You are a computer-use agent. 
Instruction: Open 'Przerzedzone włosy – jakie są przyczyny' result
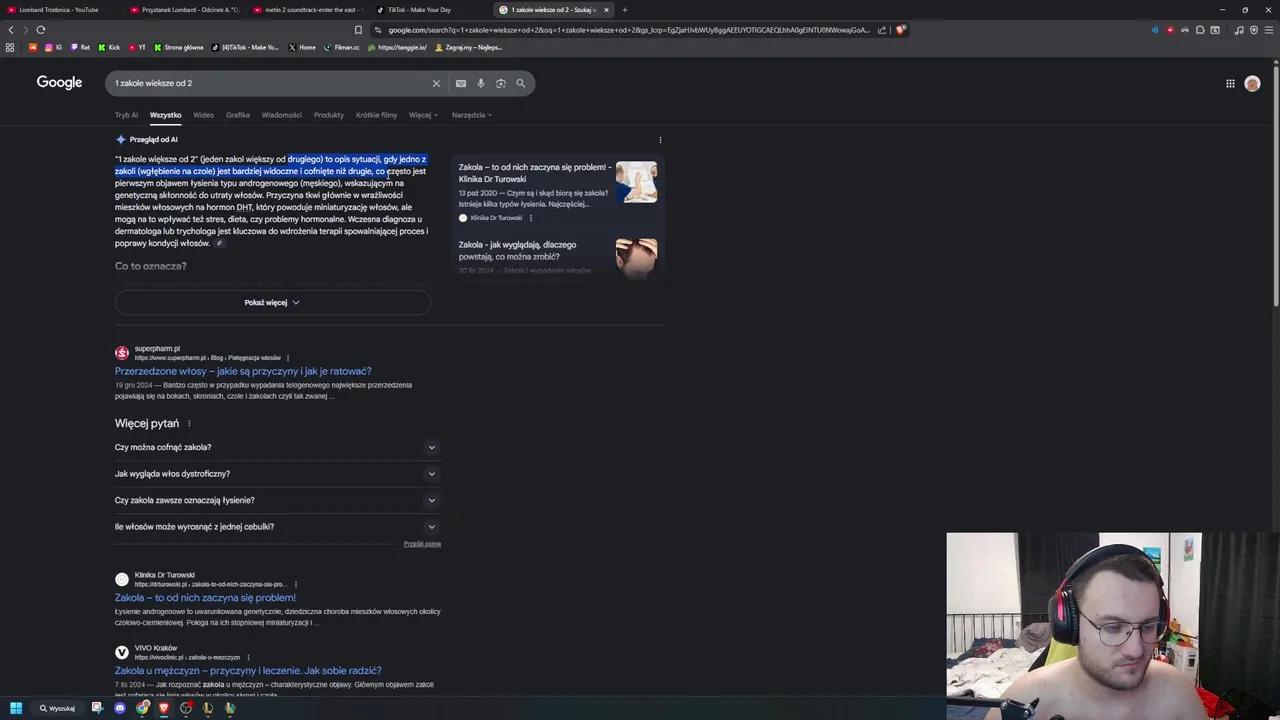click(243, 371)
